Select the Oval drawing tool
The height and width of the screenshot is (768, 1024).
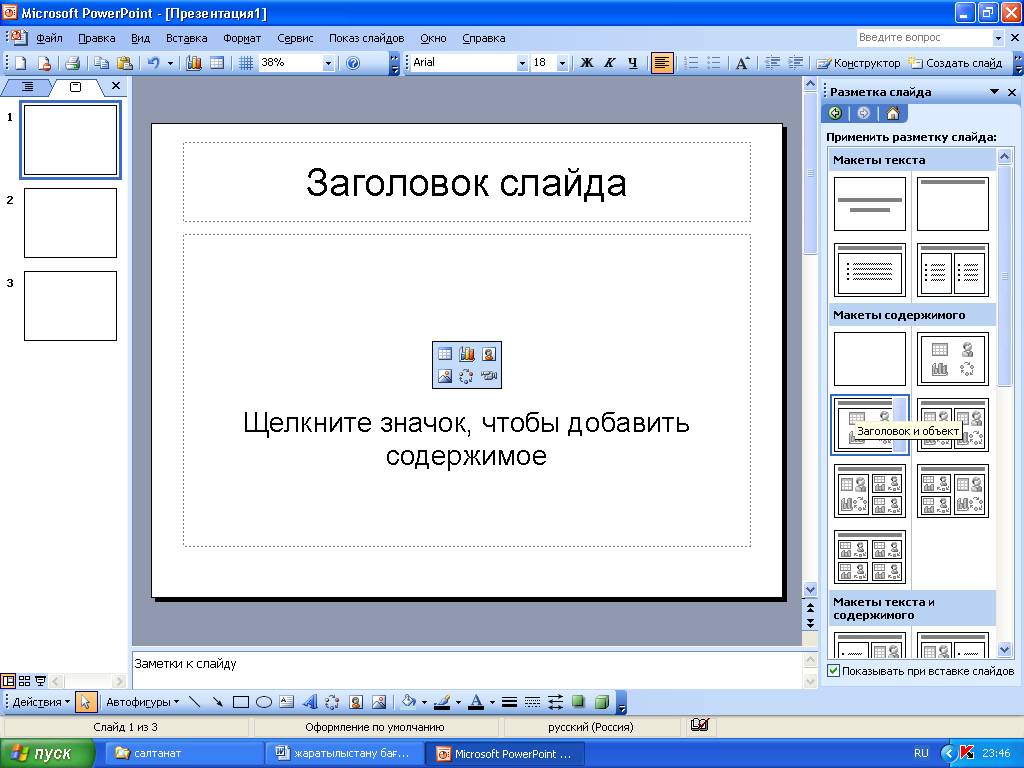tap(264, 702)
